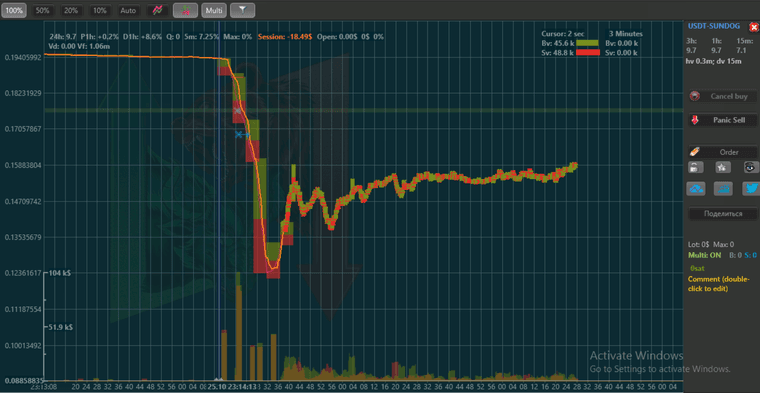
Task: Click the Поделиться share button
Action: pyautogui.click(x=723, y=214)
